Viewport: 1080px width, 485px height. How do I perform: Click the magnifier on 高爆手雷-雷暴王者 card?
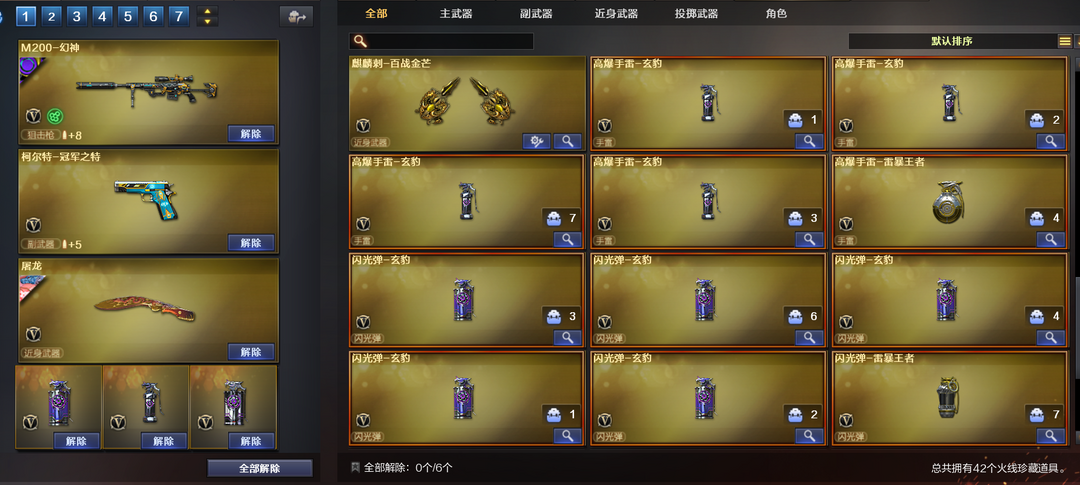point(1050,239)
